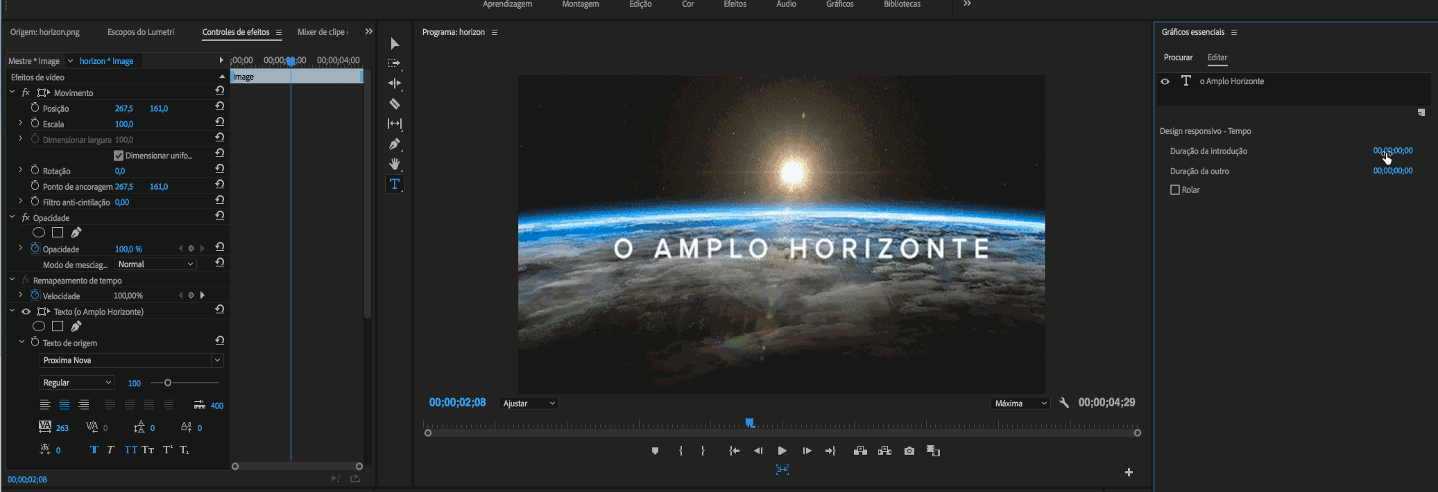Select the Razor tool

tap(394, 104)
